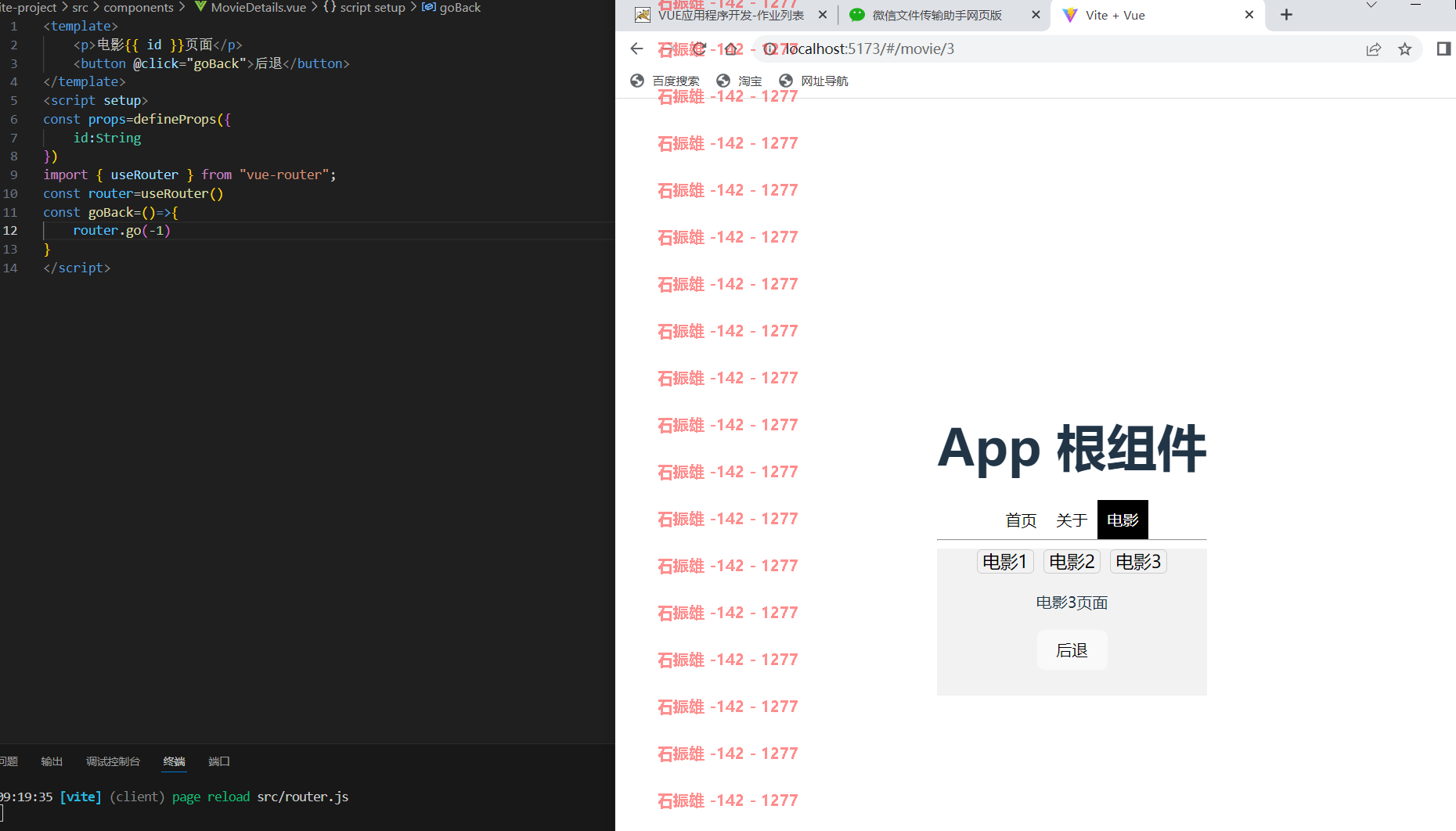Click the App 根组件 heading
This screenshot has height=831, width=1456.
pyautogui.click(x=1072, y=449)
